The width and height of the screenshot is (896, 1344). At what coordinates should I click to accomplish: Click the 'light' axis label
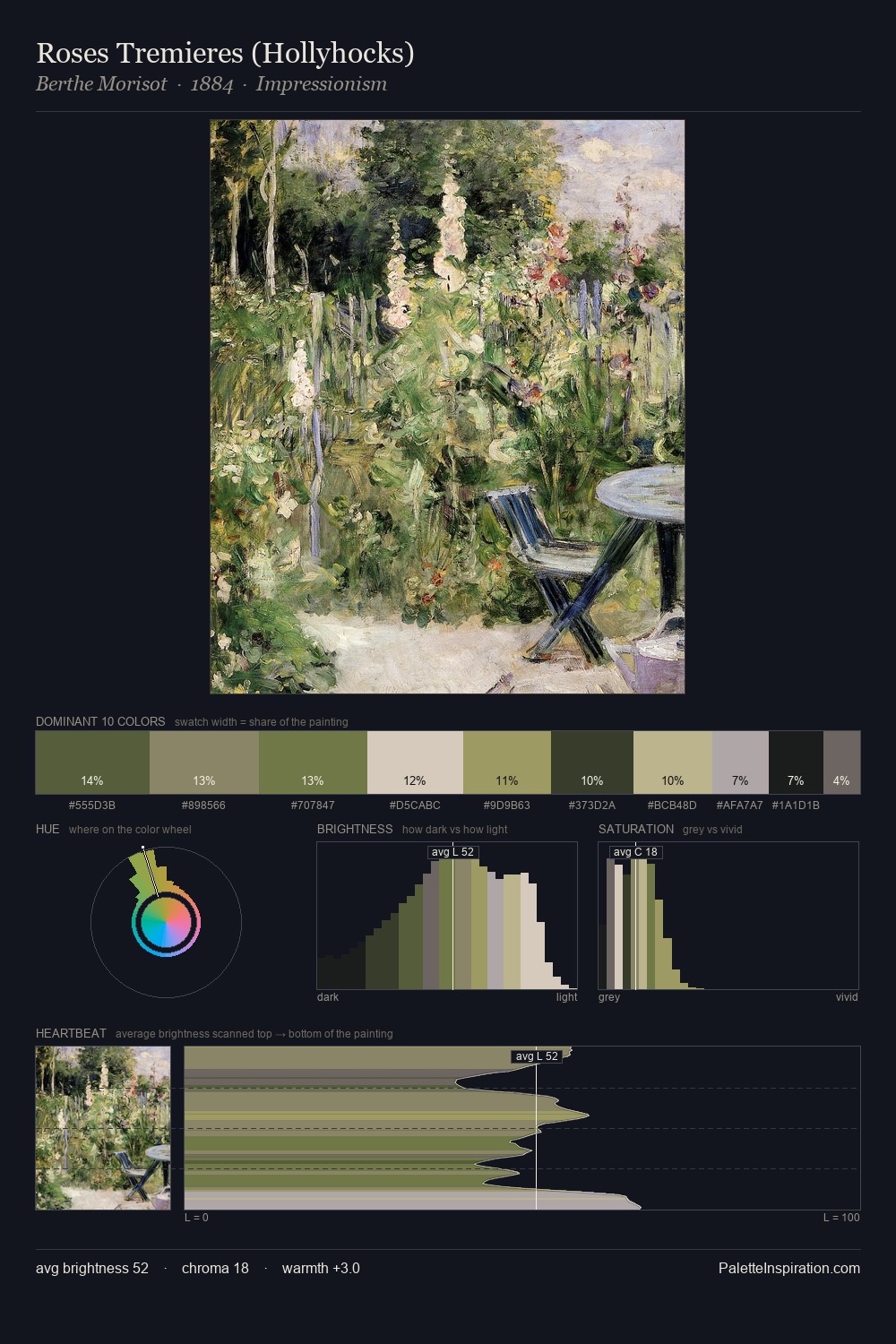coord(566,997)
